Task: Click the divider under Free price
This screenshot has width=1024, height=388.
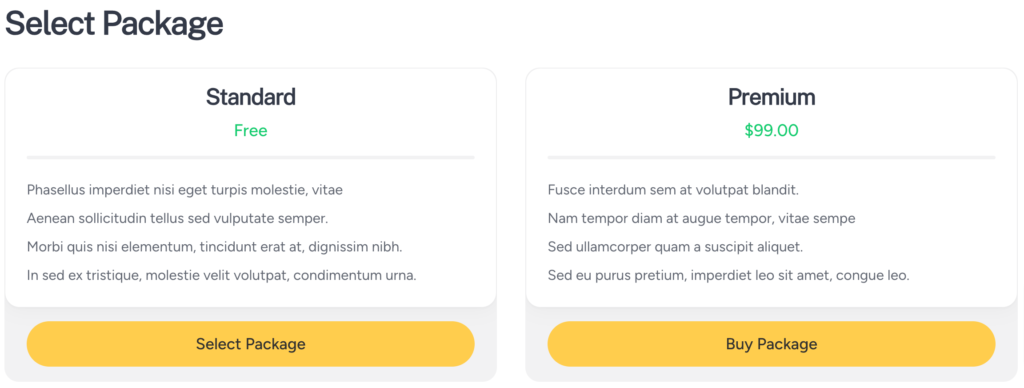Action: pos(251,157)
